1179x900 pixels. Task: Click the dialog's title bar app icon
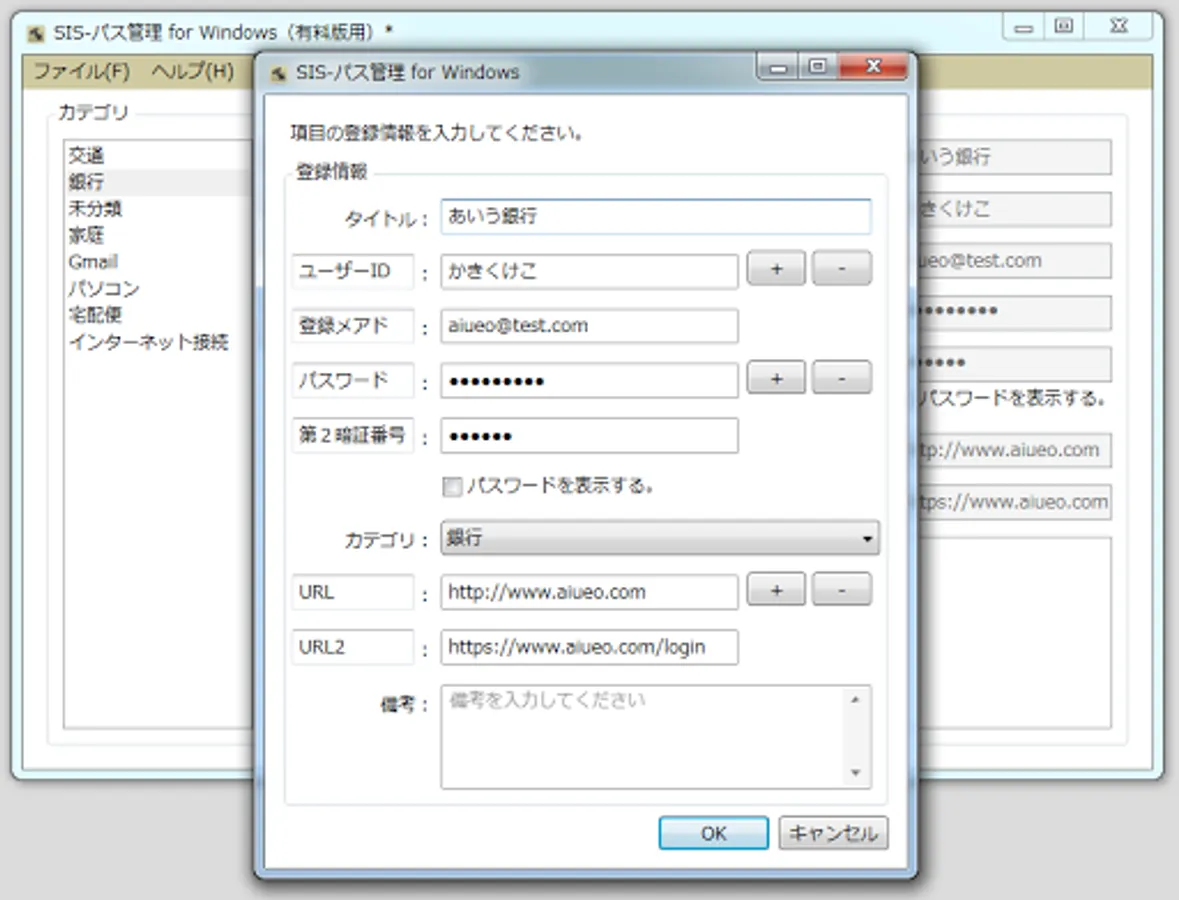point(278,73)
